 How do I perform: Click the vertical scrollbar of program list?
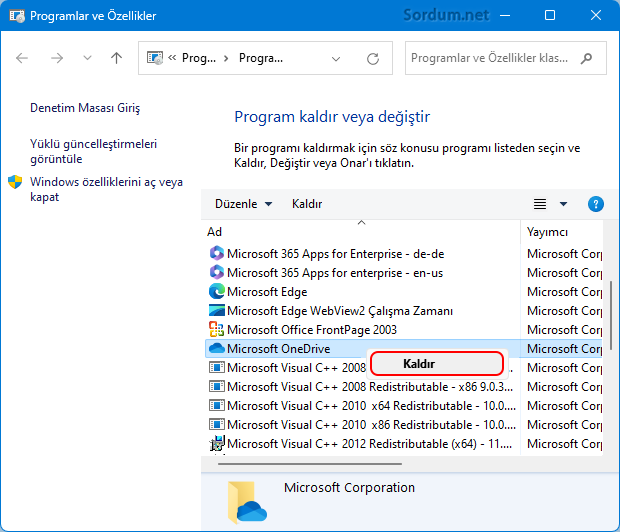point(611,315)
